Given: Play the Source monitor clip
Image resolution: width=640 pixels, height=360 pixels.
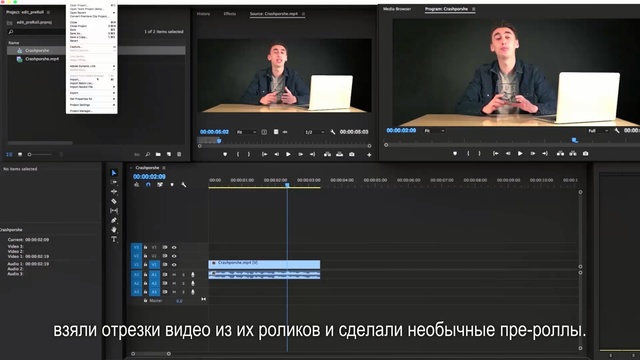Looking at the screenshot, I should 288,154.
